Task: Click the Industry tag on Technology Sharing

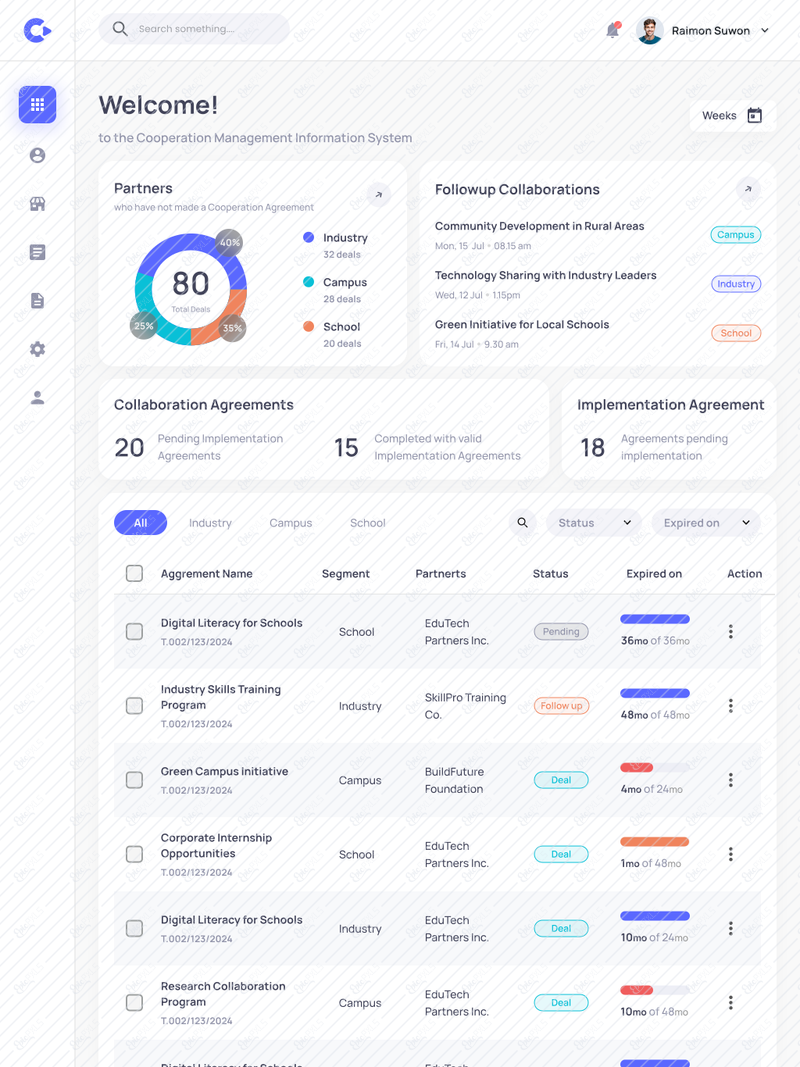Action: click(735, 284)
